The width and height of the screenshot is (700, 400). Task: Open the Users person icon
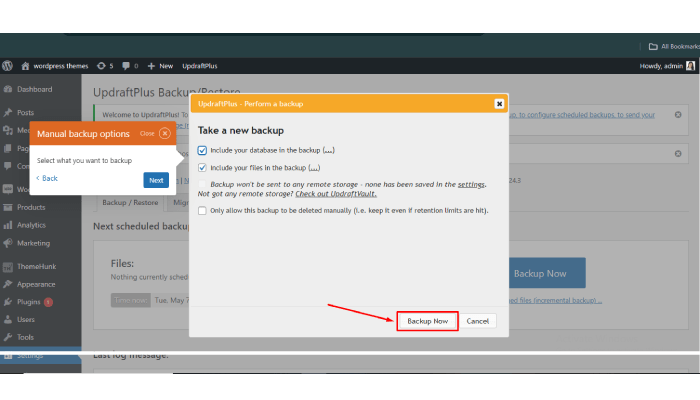[x=8, y=320]
